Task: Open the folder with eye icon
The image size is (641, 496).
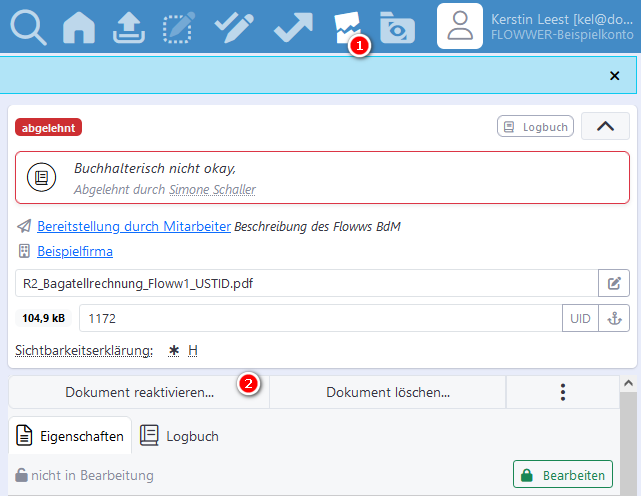Action: [x=398, y=27]
